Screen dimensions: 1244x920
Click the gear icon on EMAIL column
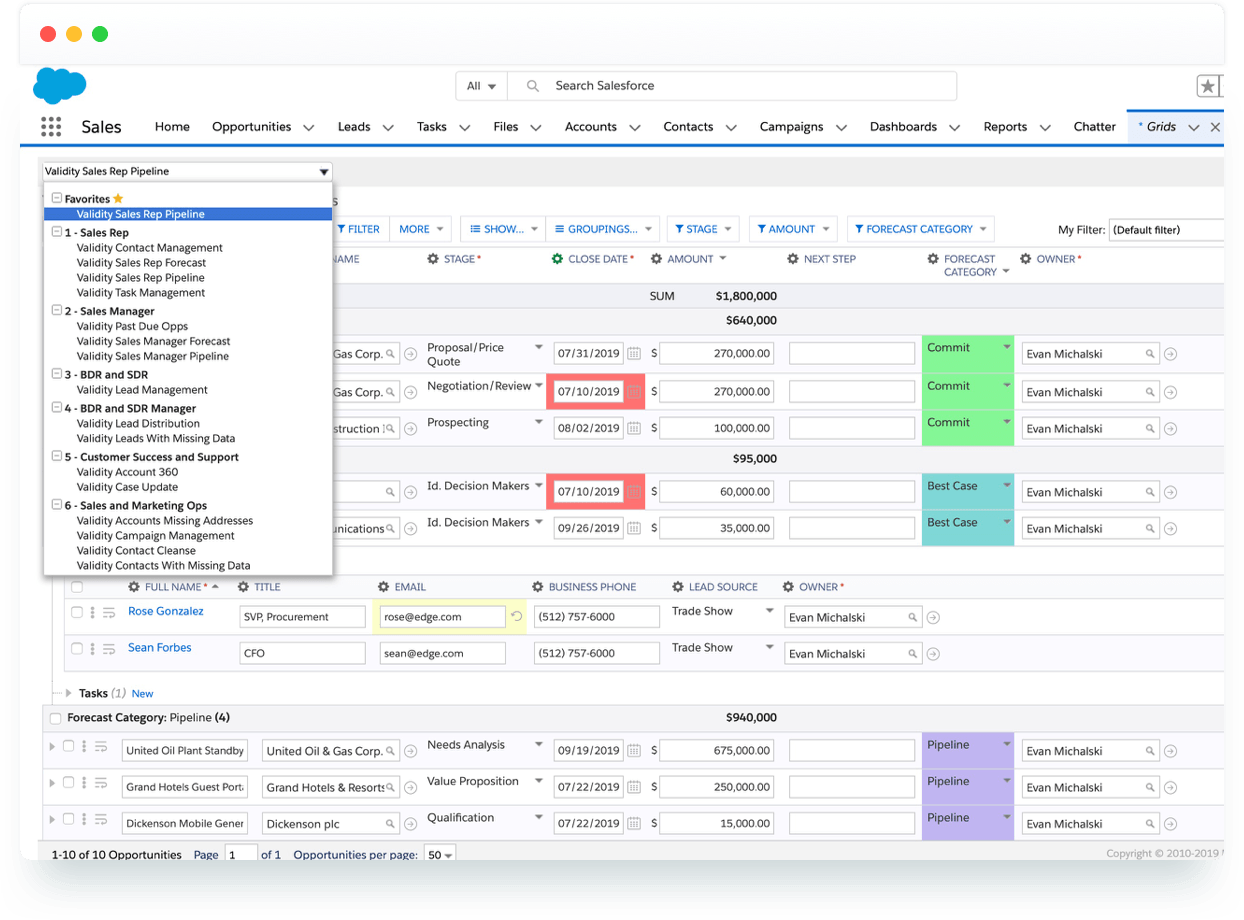pos(384,587)
